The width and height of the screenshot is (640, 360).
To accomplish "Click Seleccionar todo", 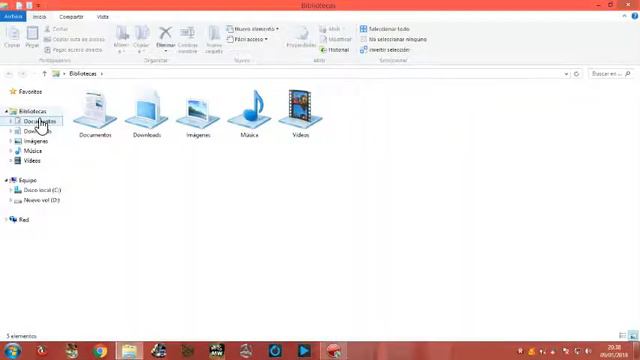I will click(x=384, y=29).
